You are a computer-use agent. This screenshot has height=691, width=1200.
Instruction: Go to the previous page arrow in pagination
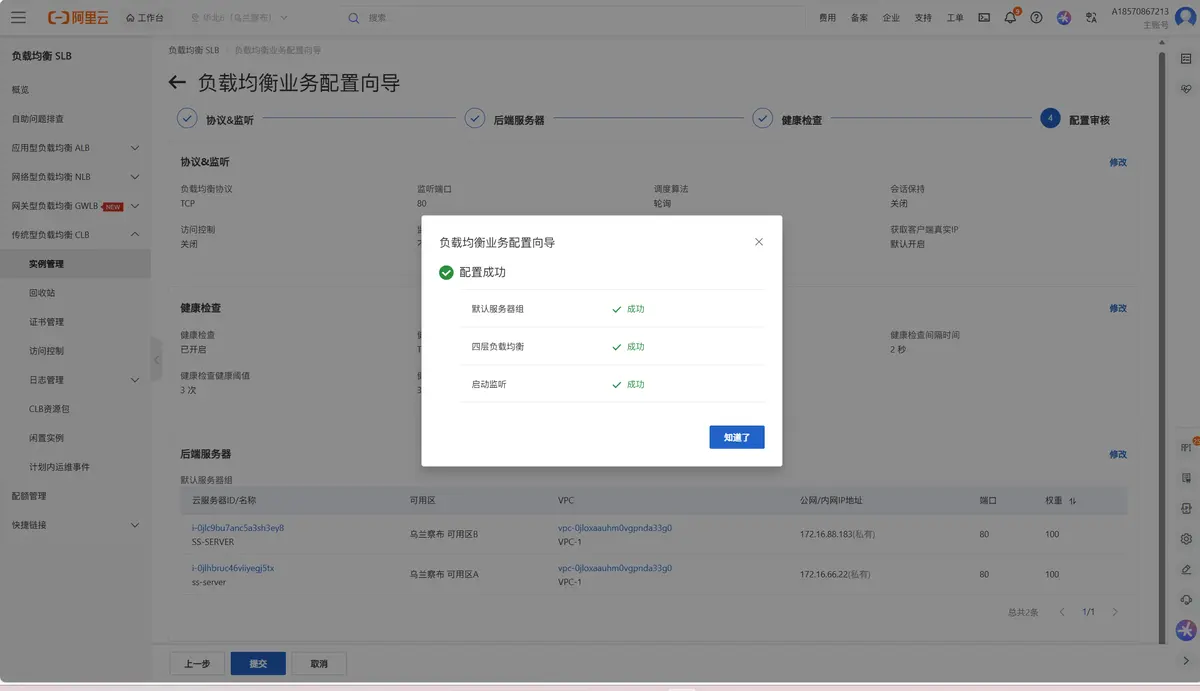point(1062,612)
